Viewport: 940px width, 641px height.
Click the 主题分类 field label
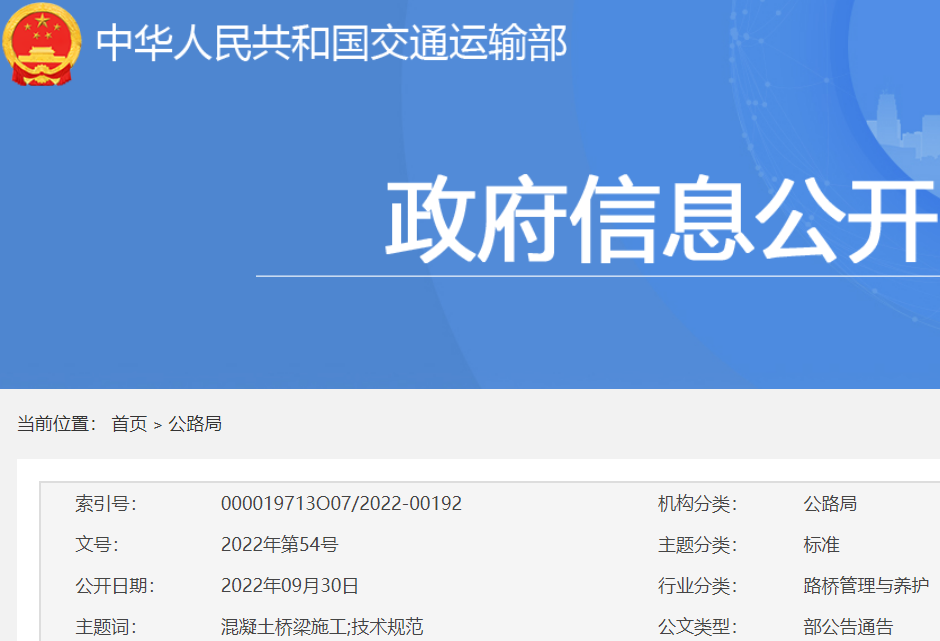[x=697, y=544]
